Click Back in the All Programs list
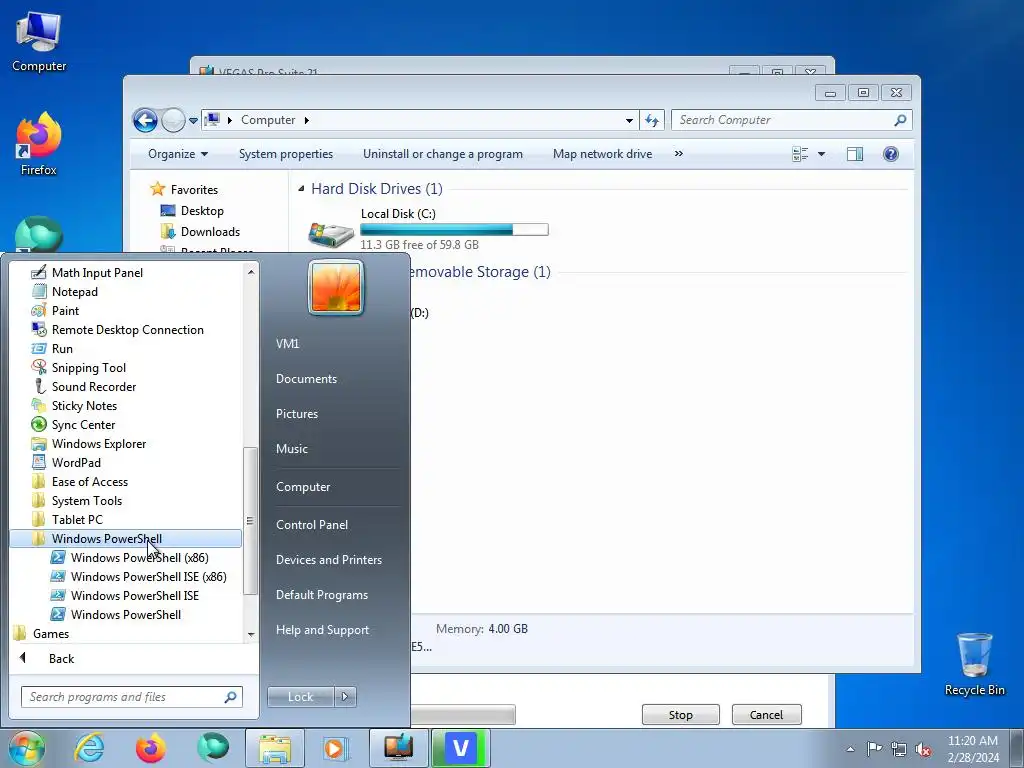The image size is (1024, 768). coord(61,658)
